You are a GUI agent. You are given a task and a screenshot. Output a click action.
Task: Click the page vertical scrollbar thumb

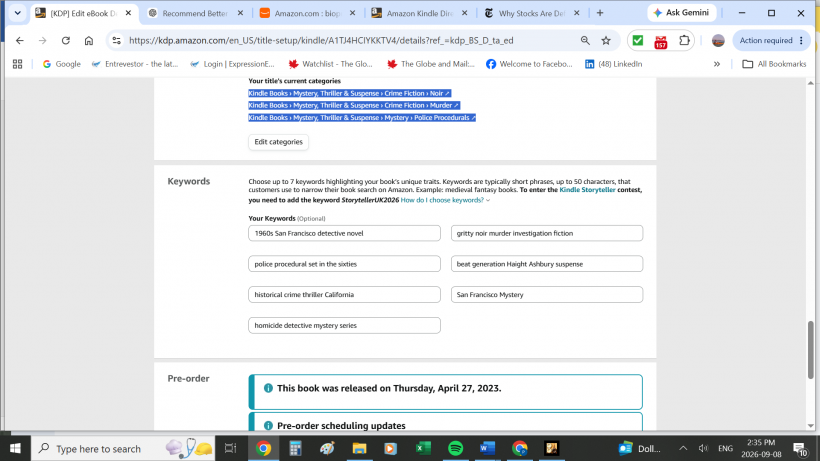click(x=811, y=350)
